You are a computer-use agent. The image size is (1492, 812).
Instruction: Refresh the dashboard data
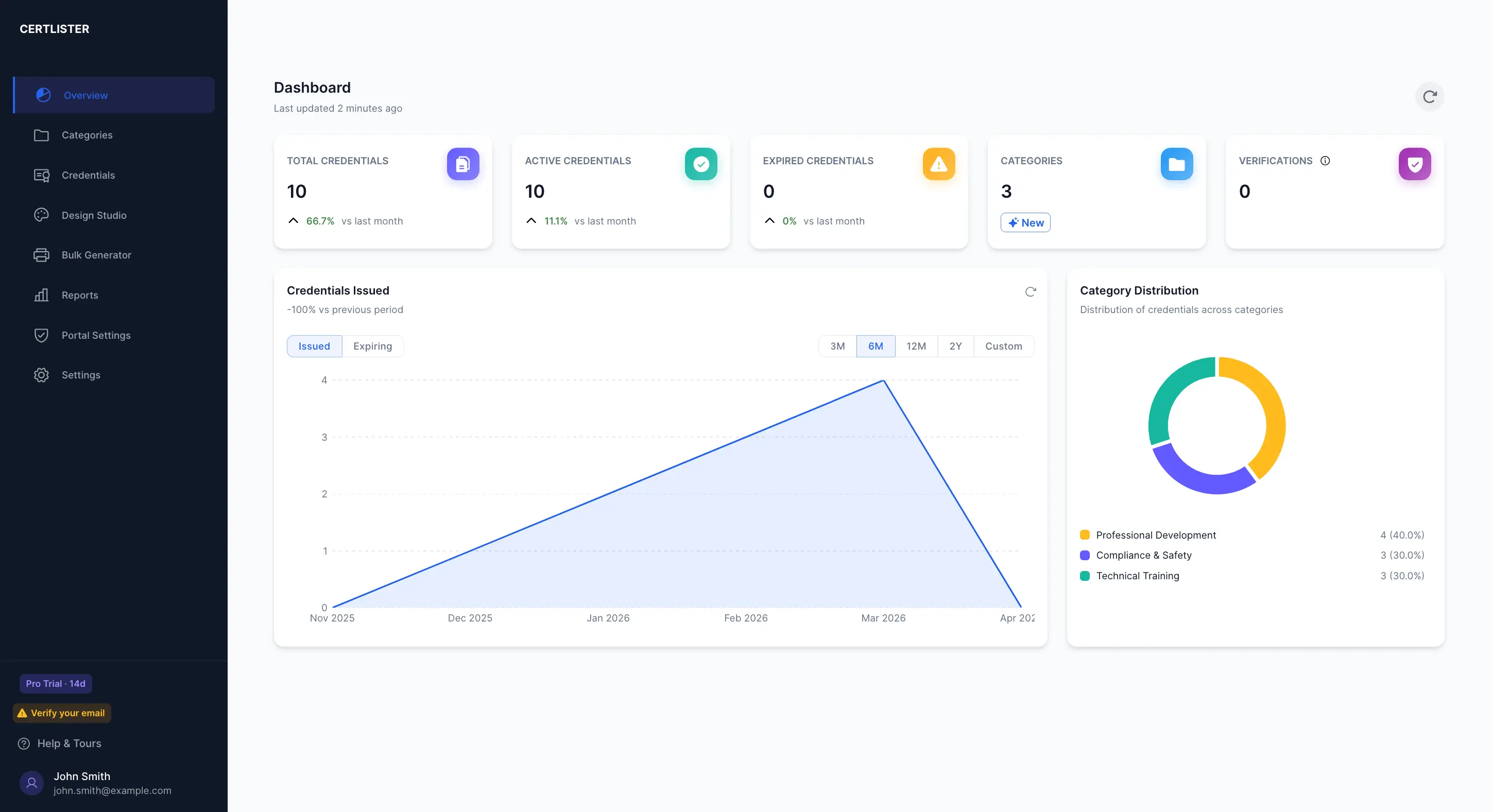[x=1429, y=97]
